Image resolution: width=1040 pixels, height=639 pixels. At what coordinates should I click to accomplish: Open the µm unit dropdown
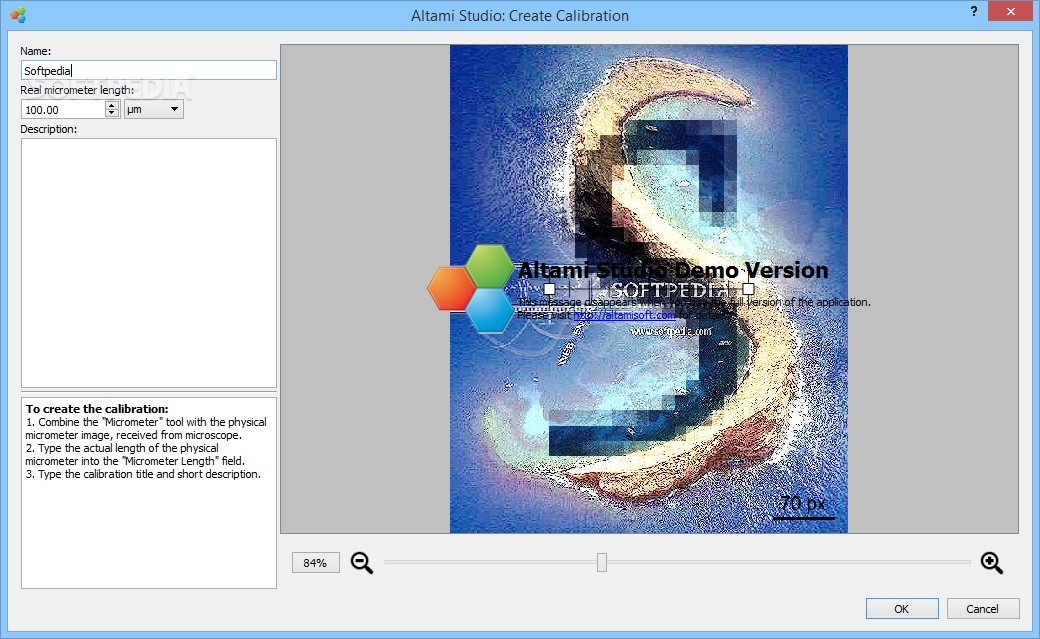pos(153,109)
